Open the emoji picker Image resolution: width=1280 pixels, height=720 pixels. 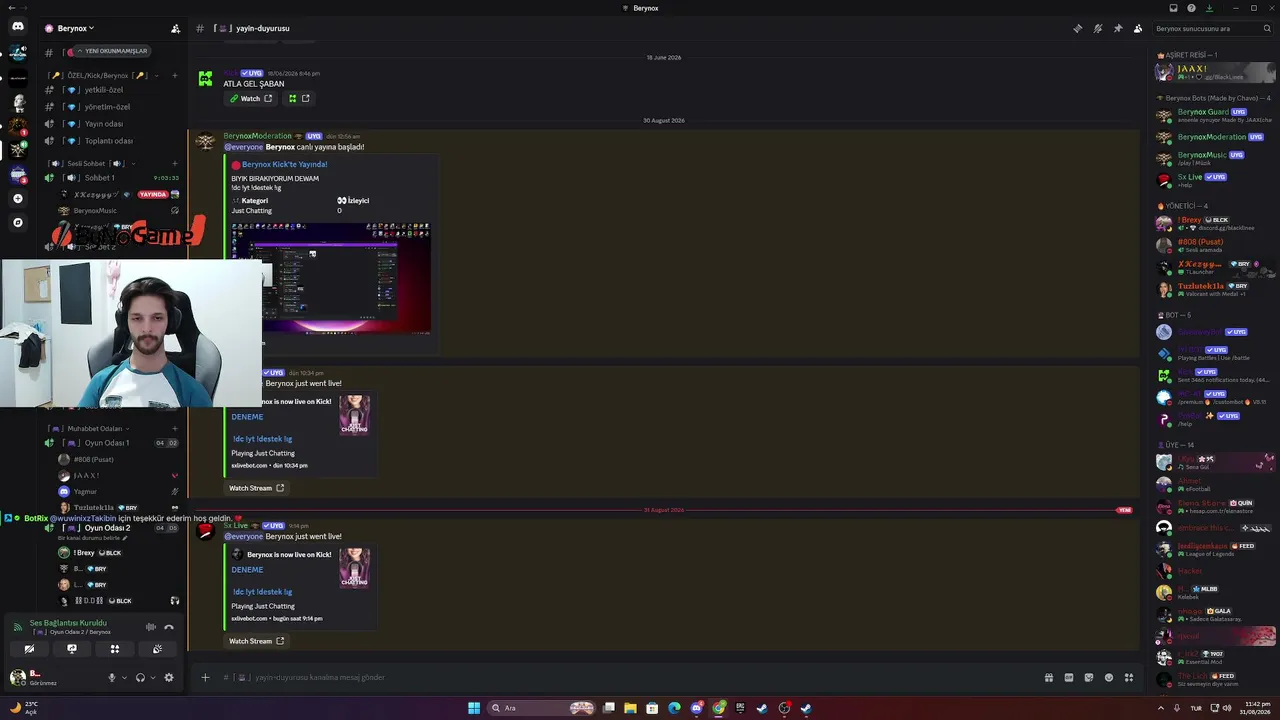(1109, 677)
